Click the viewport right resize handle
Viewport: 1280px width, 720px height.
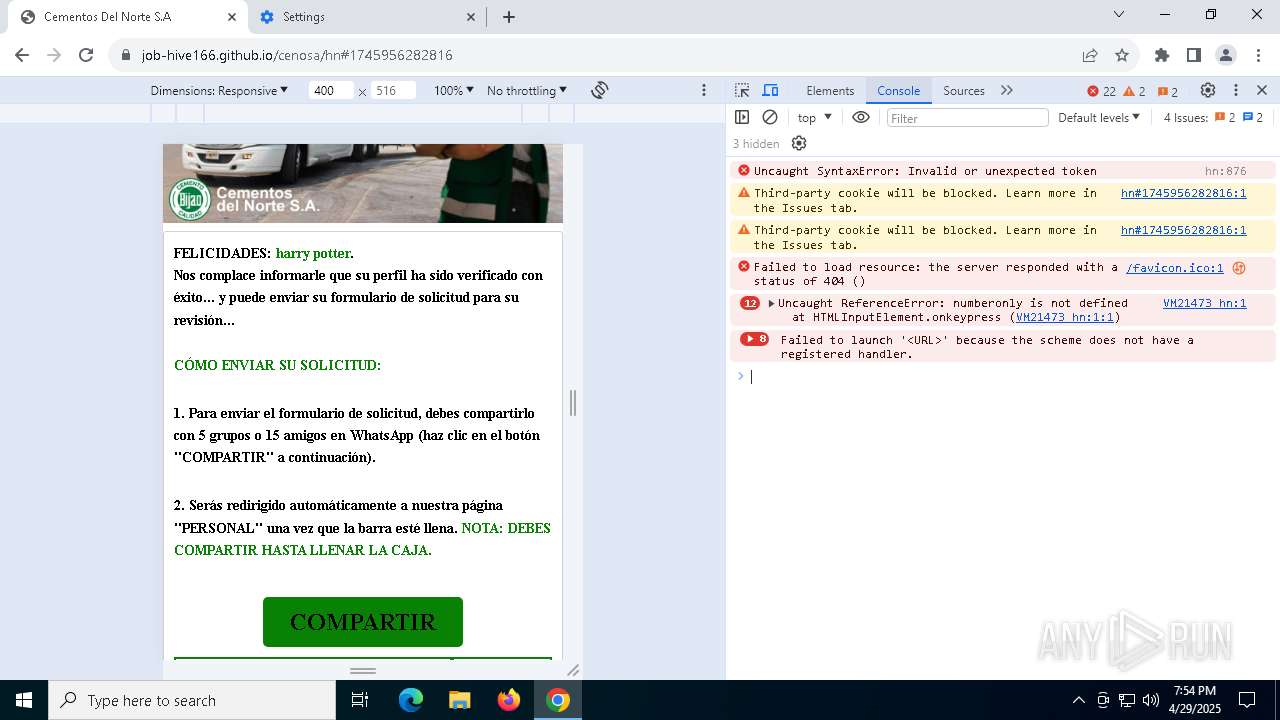[573, 403]
